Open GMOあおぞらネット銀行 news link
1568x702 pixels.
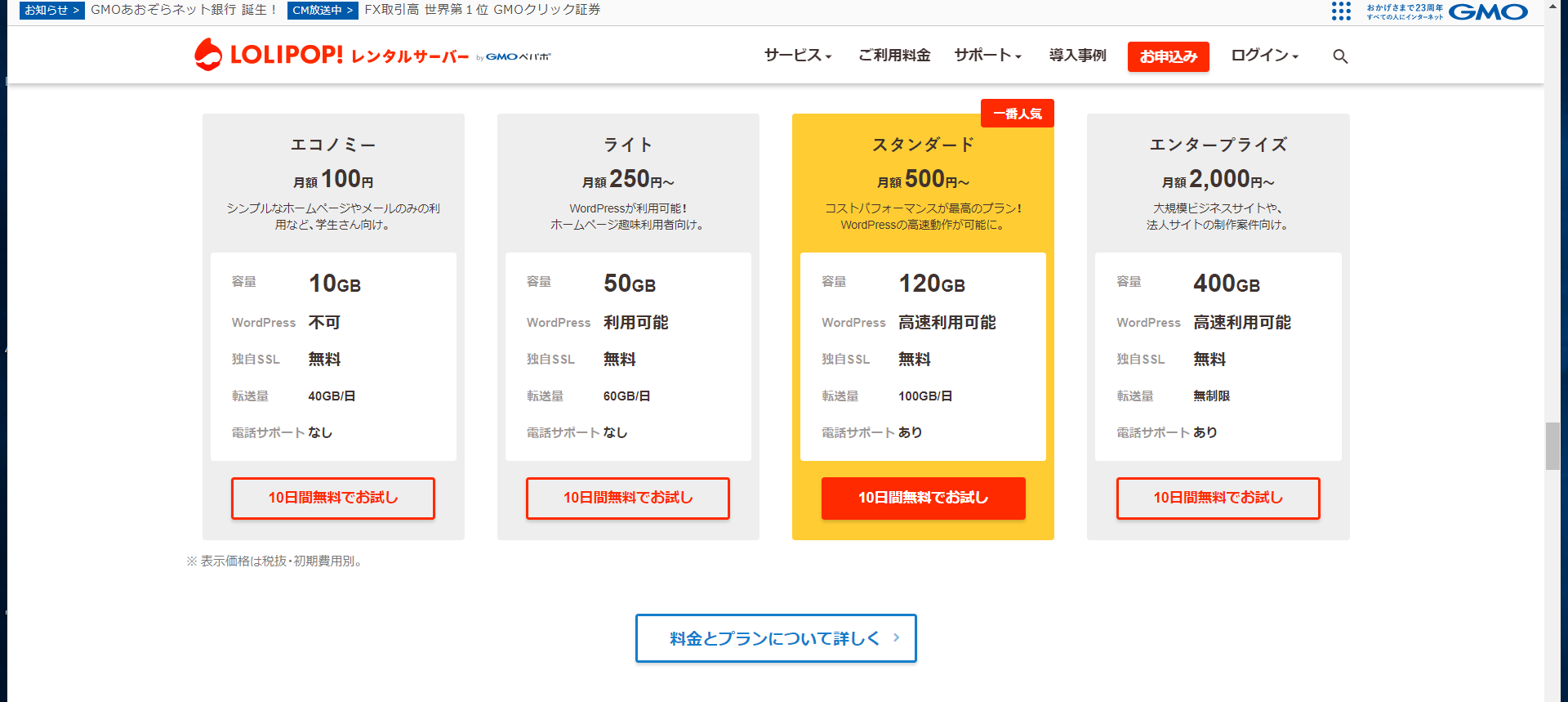(x=184, y=10)
